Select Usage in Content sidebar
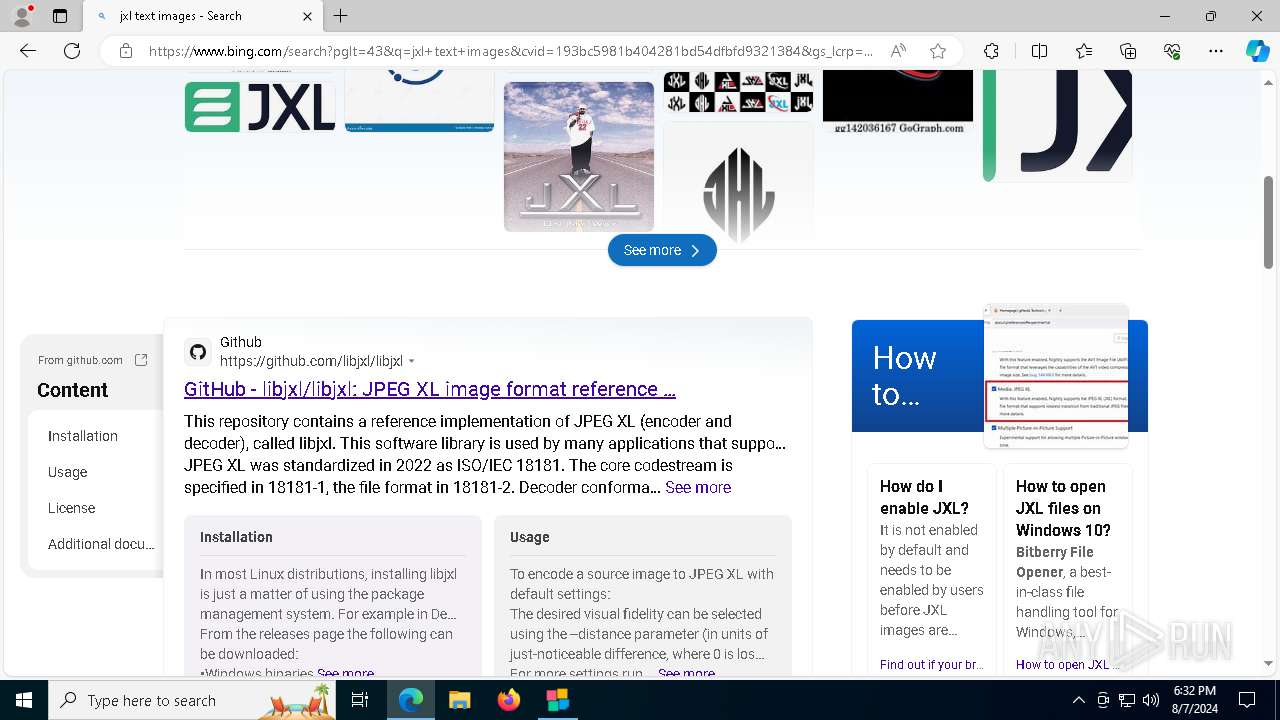Viewport: 1280px width, 720px height. coord(67,472)
